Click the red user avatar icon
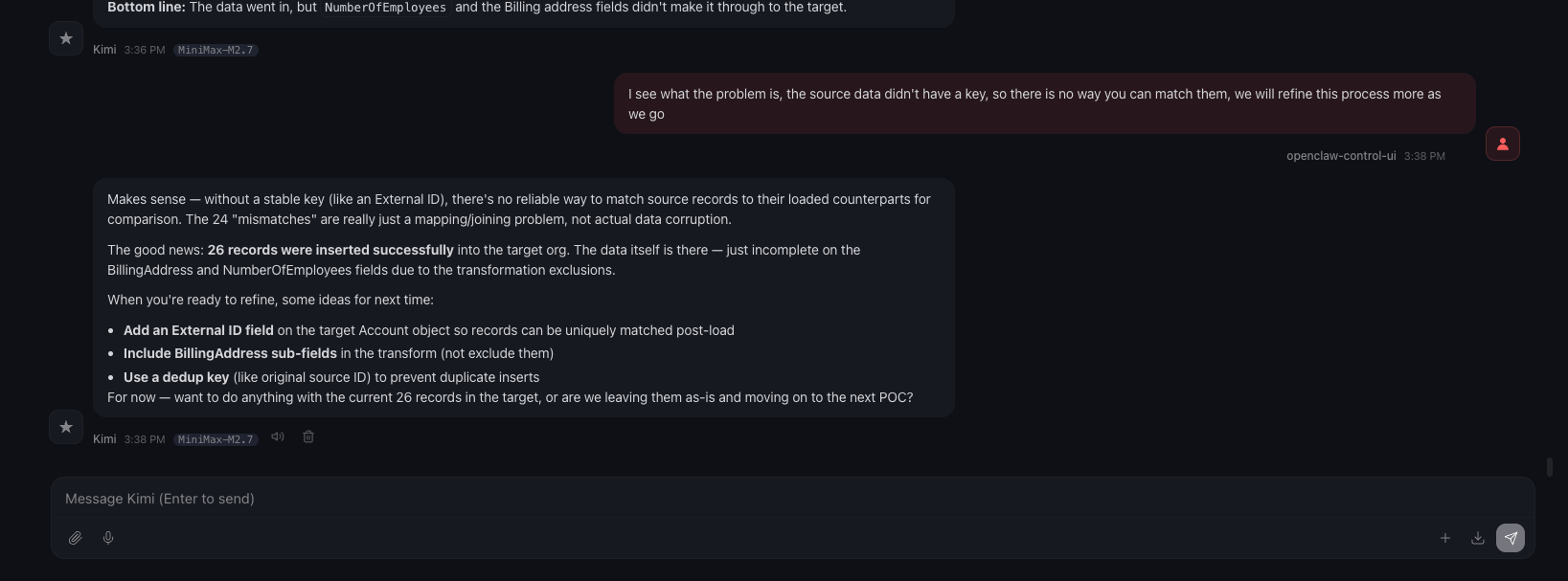The image size is (1568, 581). 1502,144
